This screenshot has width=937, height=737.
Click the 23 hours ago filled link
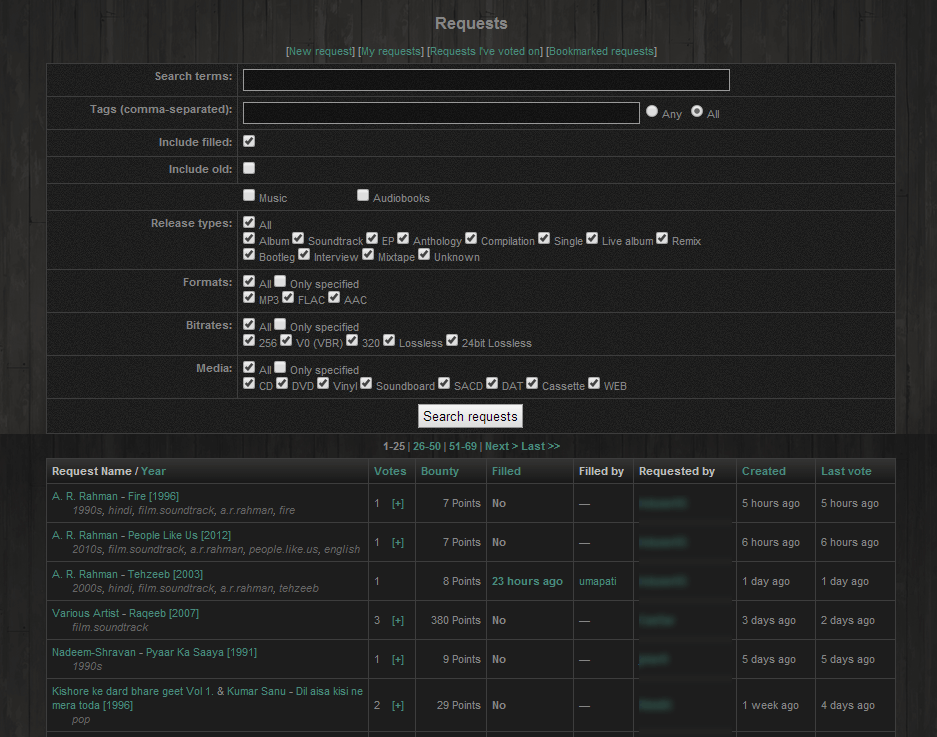[x=527, y=582]
